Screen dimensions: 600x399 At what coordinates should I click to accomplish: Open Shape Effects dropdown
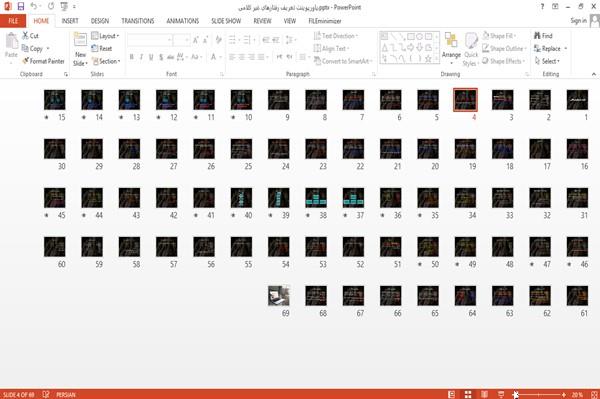pos(504,61)
